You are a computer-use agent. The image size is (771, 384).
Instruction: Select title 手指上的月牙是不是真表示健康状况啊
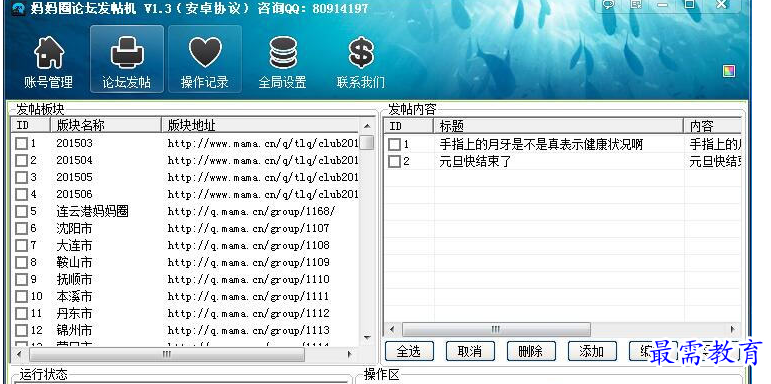541,145
